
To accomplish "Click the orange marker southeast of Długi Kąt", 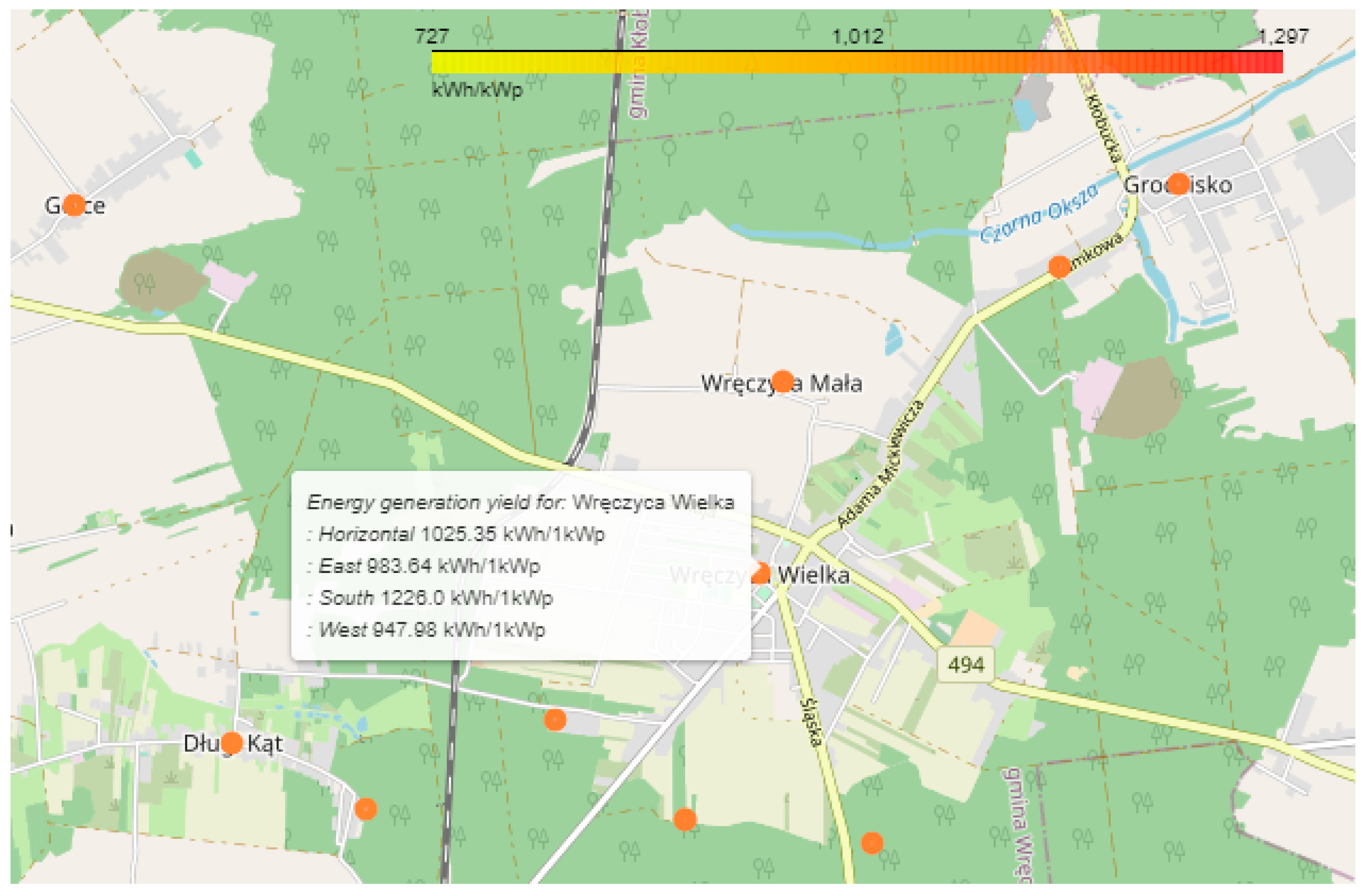I will [x=366, y=809].
